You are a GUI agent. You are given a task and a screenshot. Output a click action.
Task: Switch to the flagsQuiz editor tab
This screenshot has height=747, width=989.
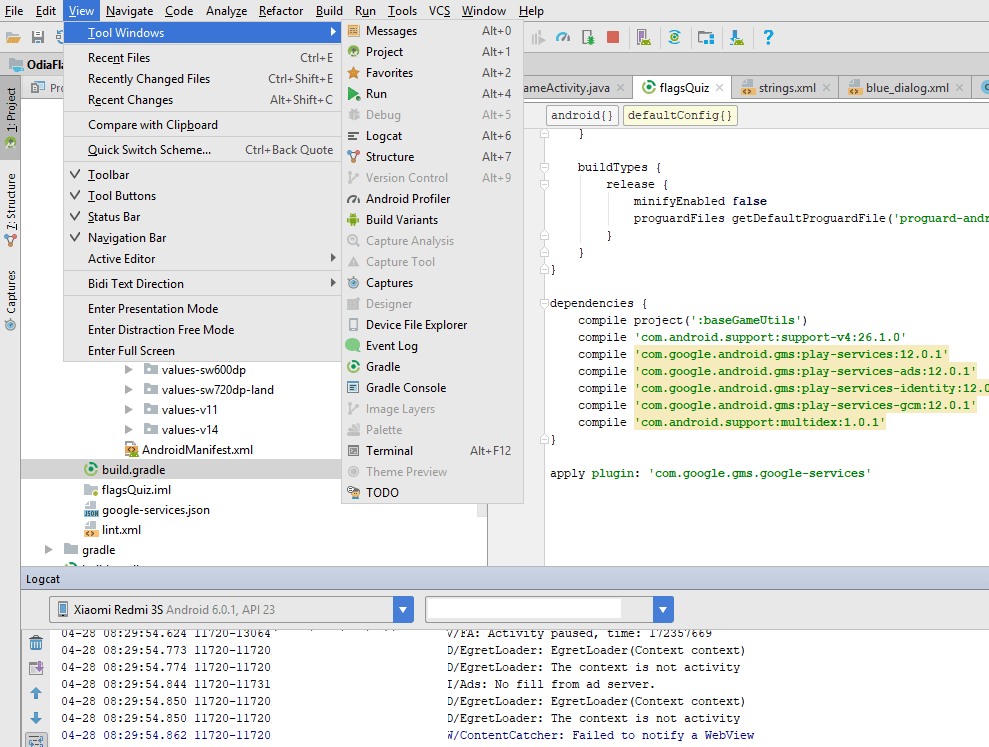coord(684,88)
